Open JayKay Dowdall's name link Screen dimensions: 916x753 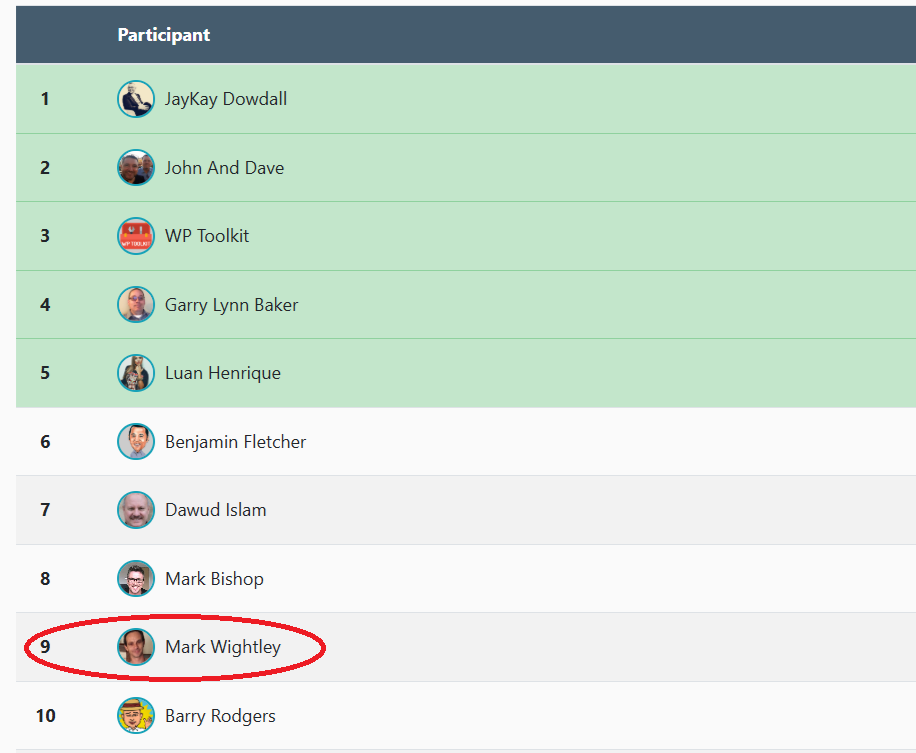(226, 99)
